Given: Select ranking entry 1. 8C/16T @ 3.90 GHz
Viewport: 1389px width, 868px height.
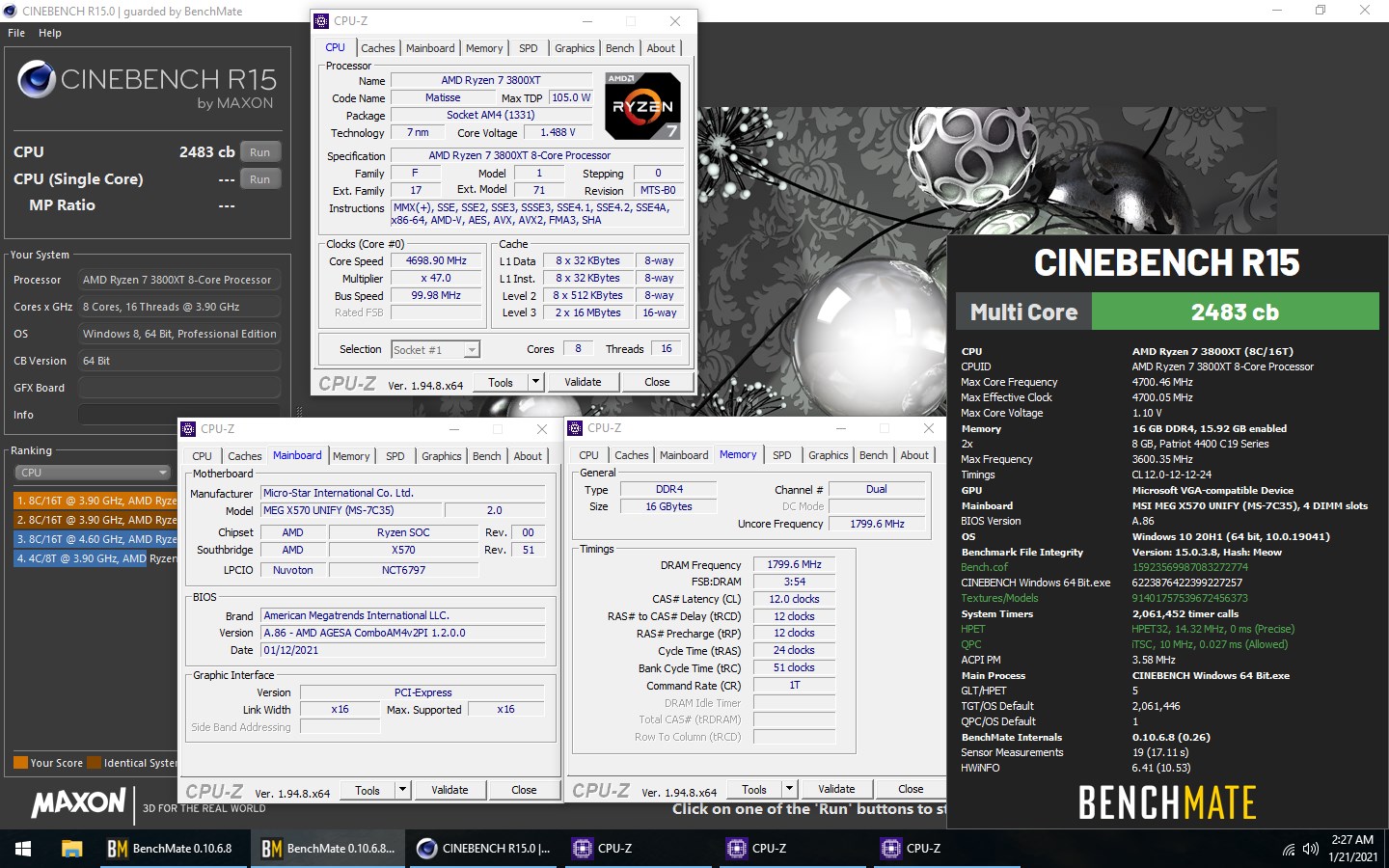Looking at the screenshot, I should tap(95, 501).
